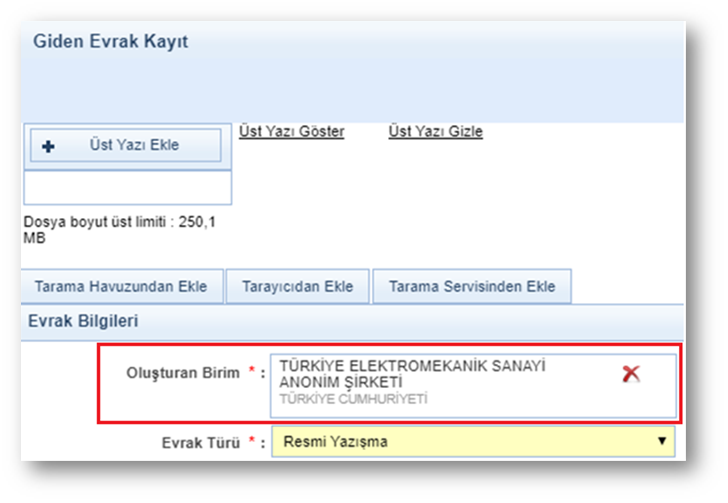Select the Tarama Havuzundan Ekle tab
Viewport: 728px width, 503px height.
click(121, 287)
